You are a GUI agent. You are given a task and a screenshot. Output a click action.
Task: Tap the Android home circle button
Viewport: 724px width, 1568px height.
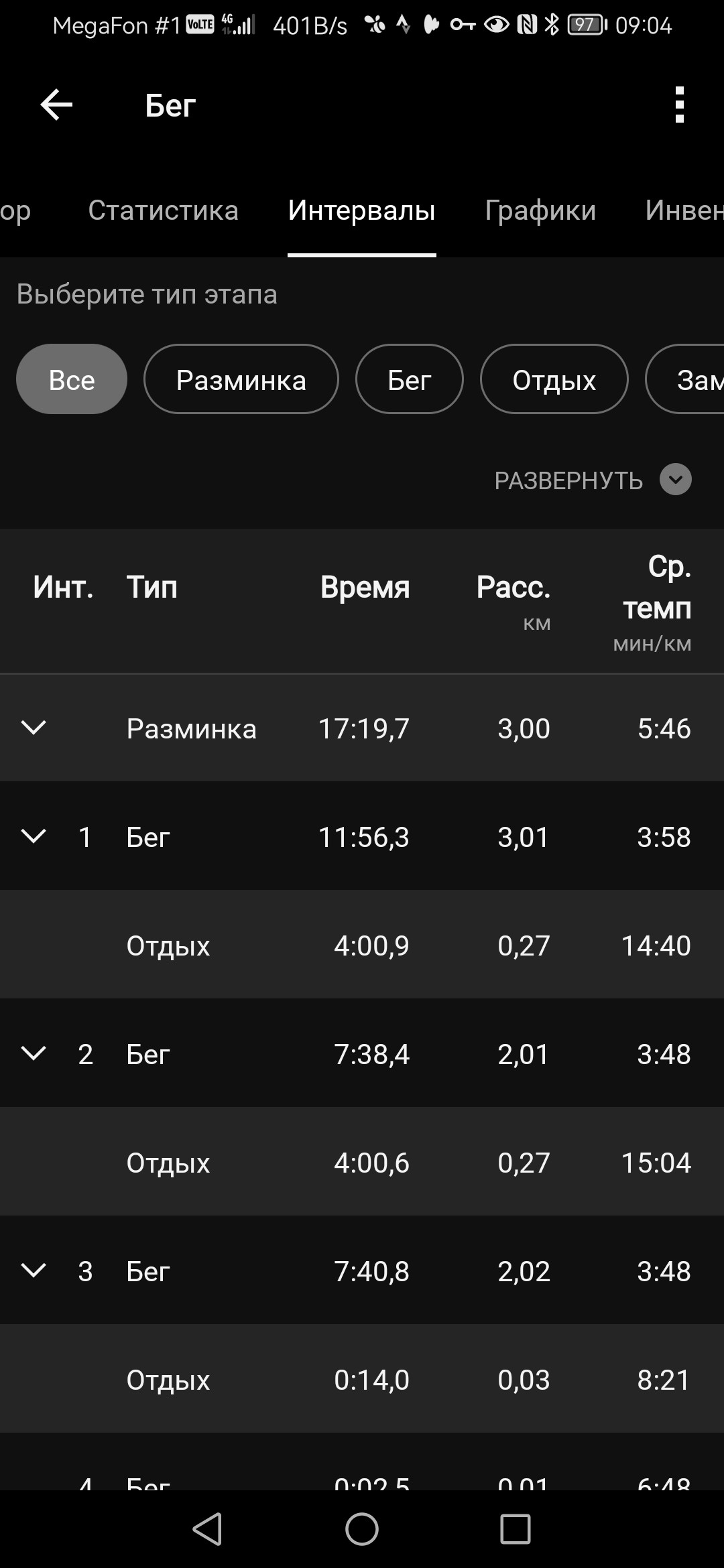362,1529
